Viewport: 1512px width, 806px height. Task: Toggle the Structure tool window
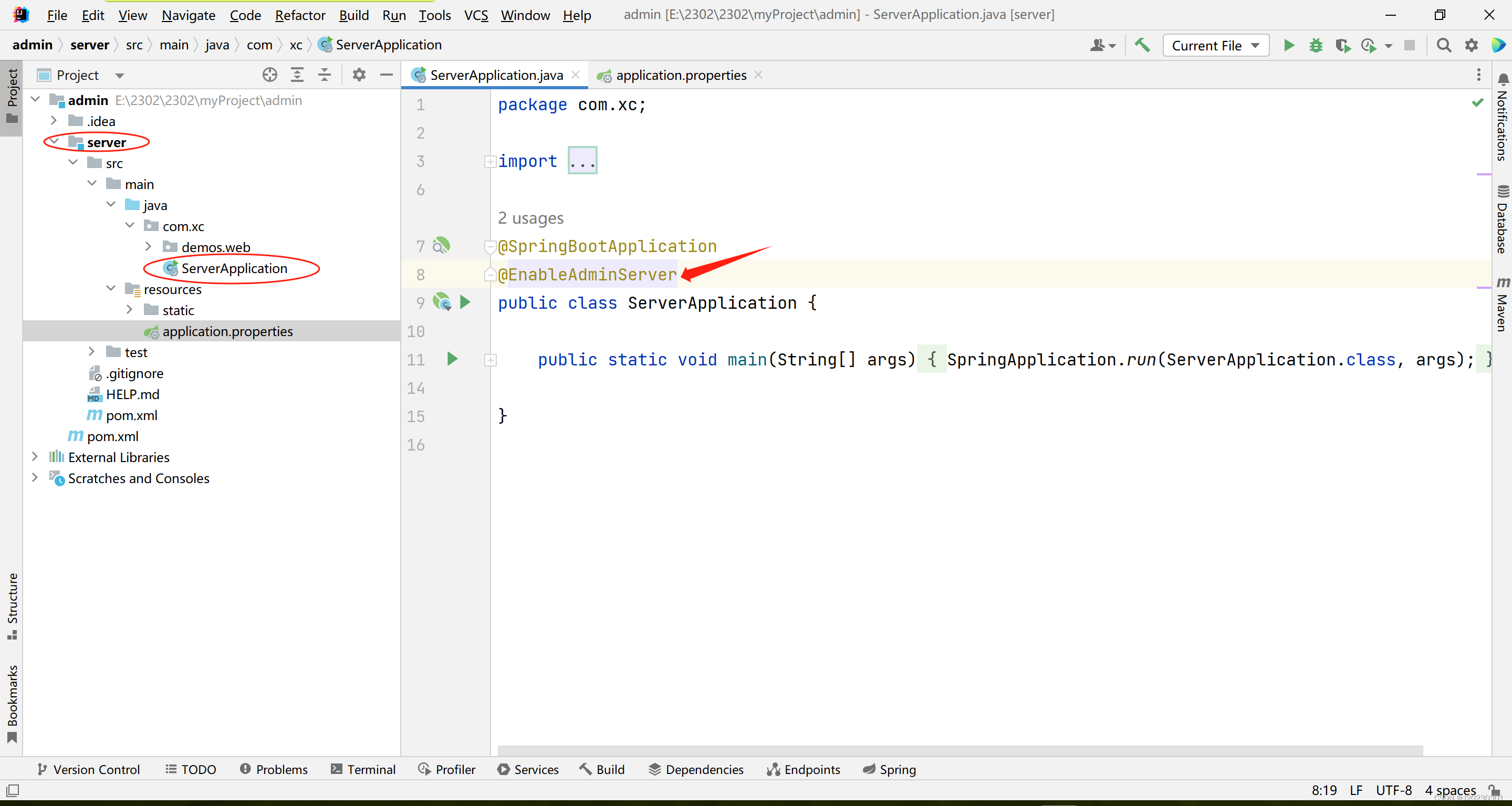pyautogui.click(x=12, y=605)
